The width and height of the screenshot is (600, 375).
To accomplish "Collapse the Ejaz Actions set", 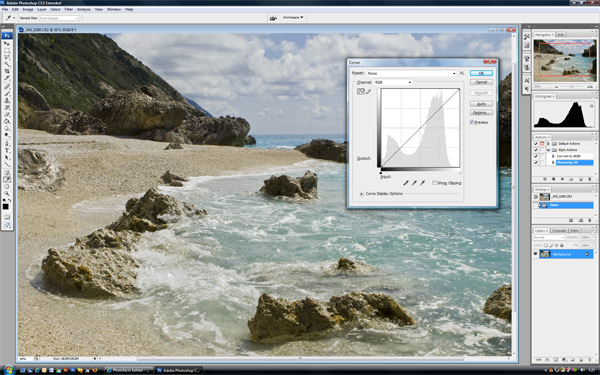I will (x=548, y=150).
